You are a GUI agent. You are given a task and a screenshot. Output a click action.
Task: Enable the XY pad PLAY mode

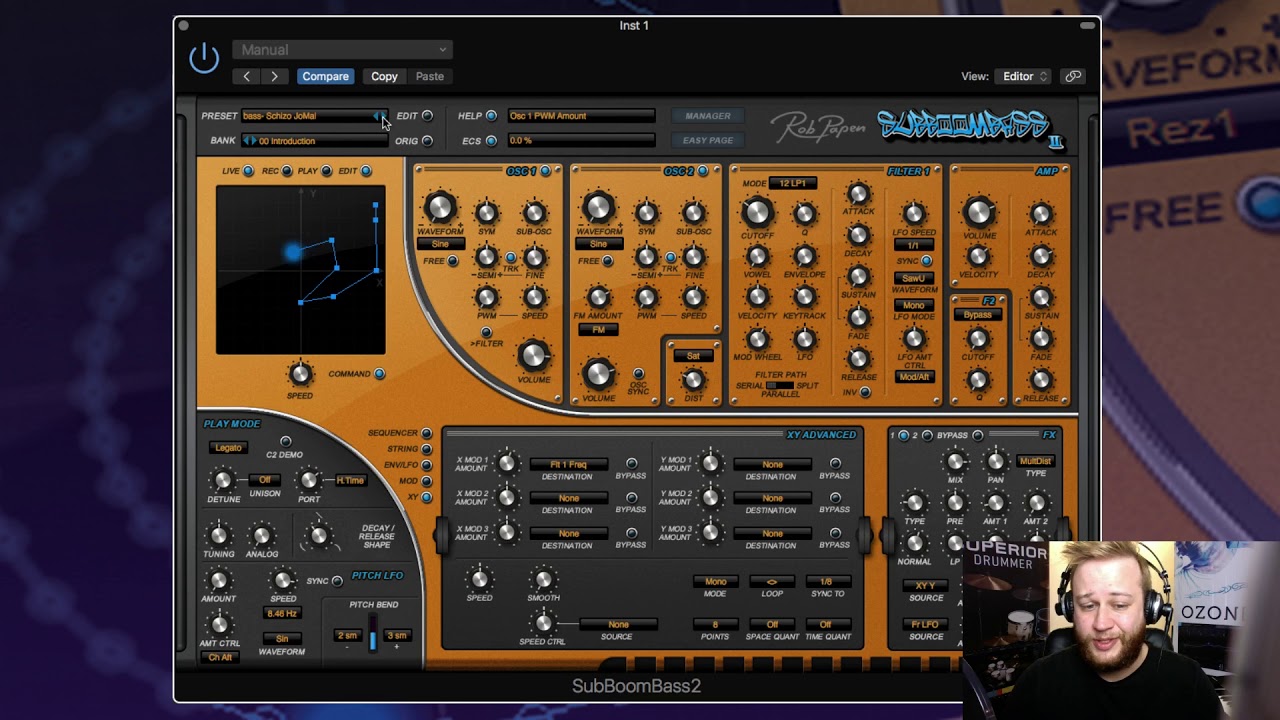[326, 171]
